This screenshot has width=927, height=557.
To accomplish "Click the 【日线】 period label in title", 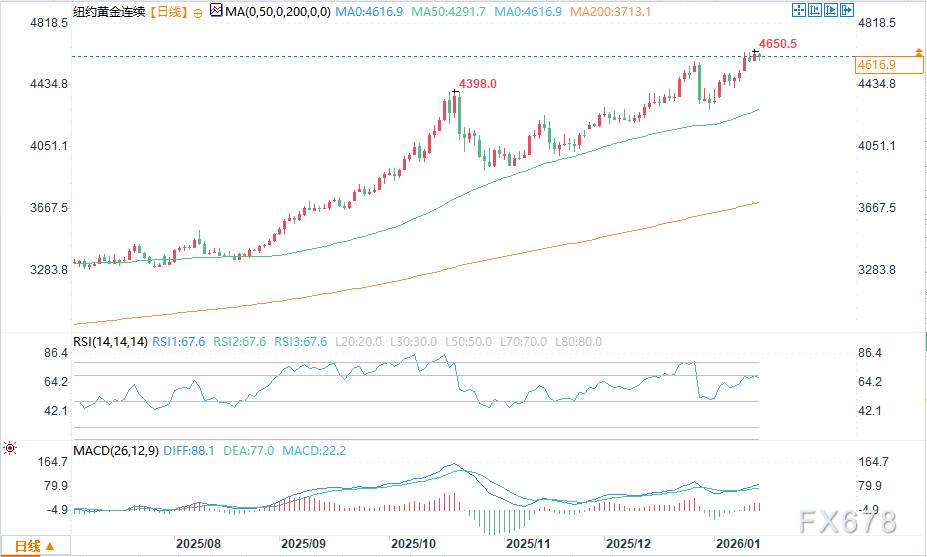I will coord(165,12).
